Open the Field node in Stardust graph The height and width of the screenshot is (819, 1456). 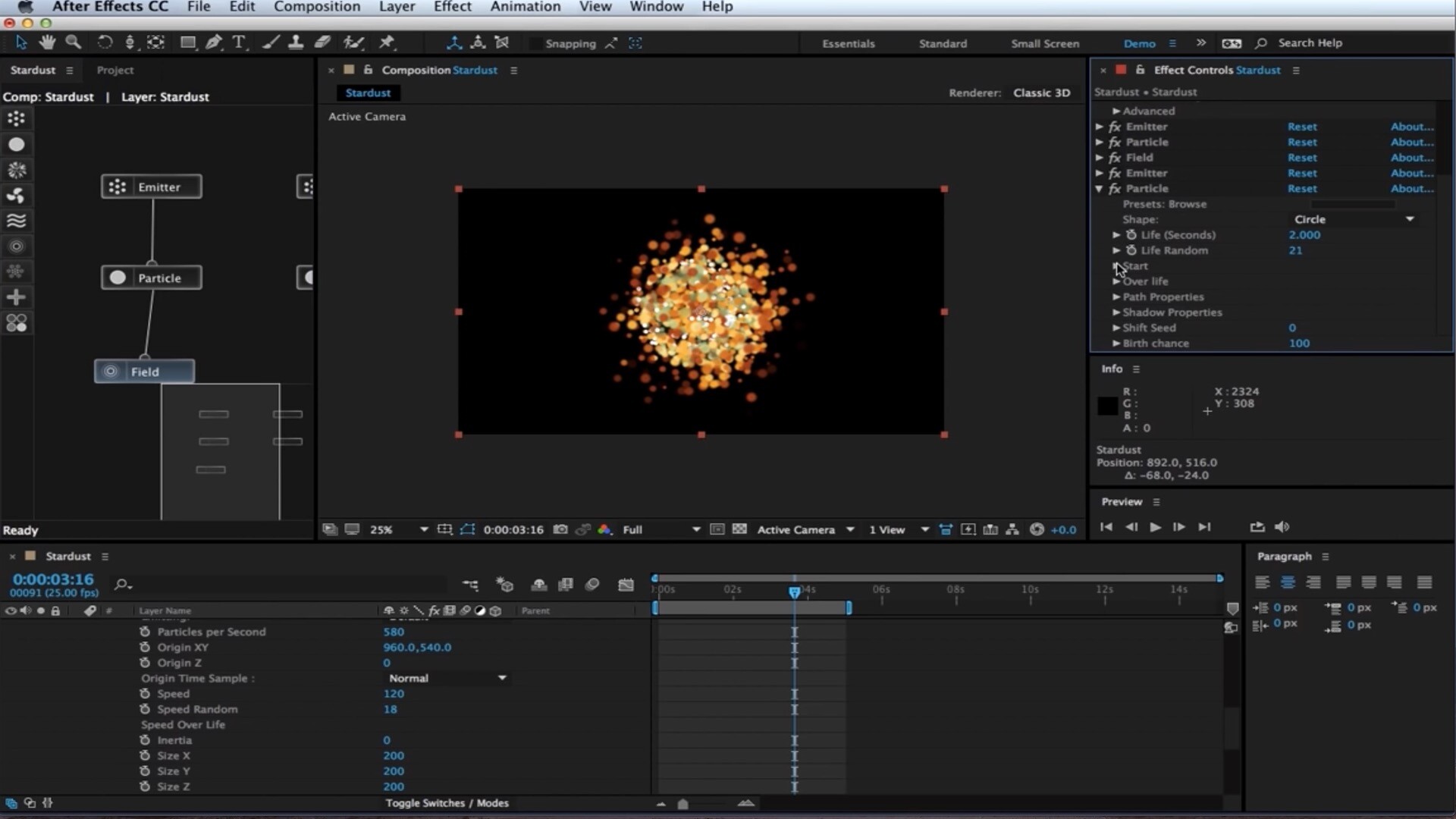click(x=144, y=372)
